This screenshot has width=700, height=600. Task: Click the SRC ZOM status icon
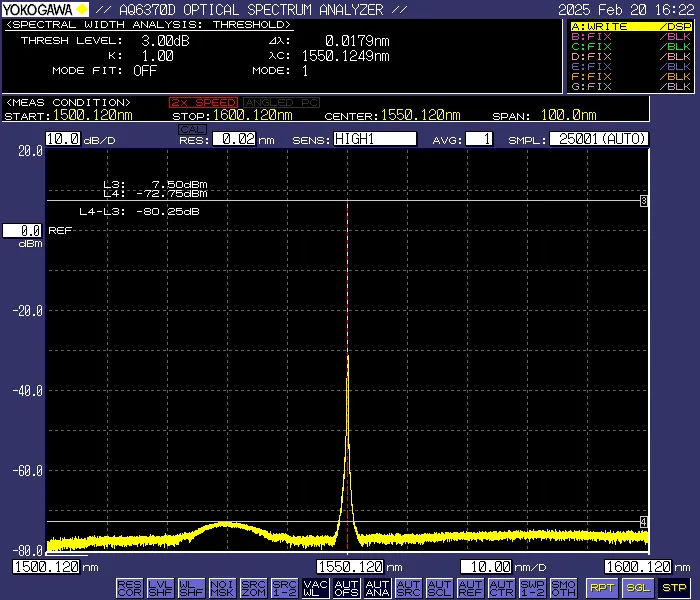(x=253, y=587)
